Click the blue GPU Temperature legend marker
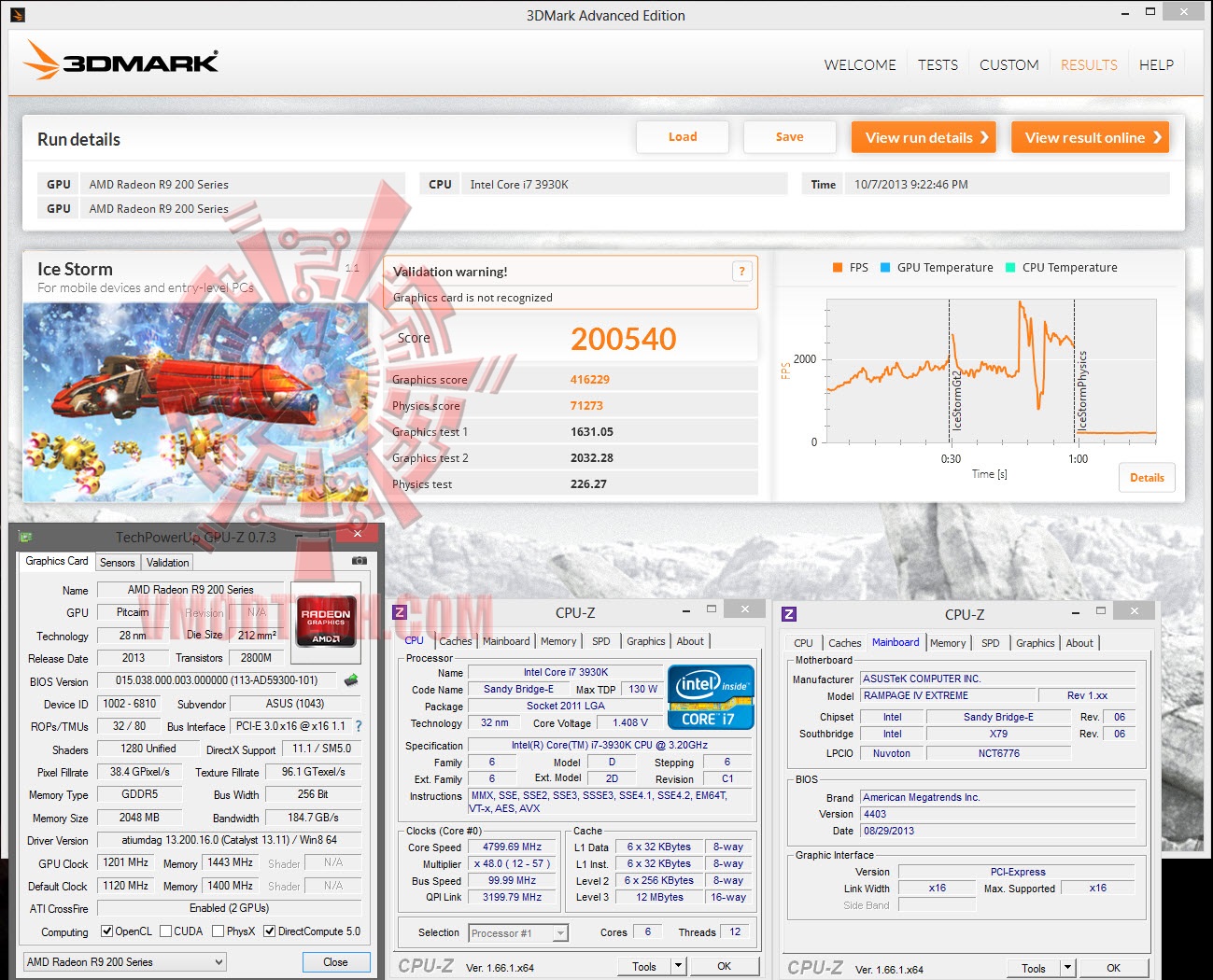 tap(885, 267)
